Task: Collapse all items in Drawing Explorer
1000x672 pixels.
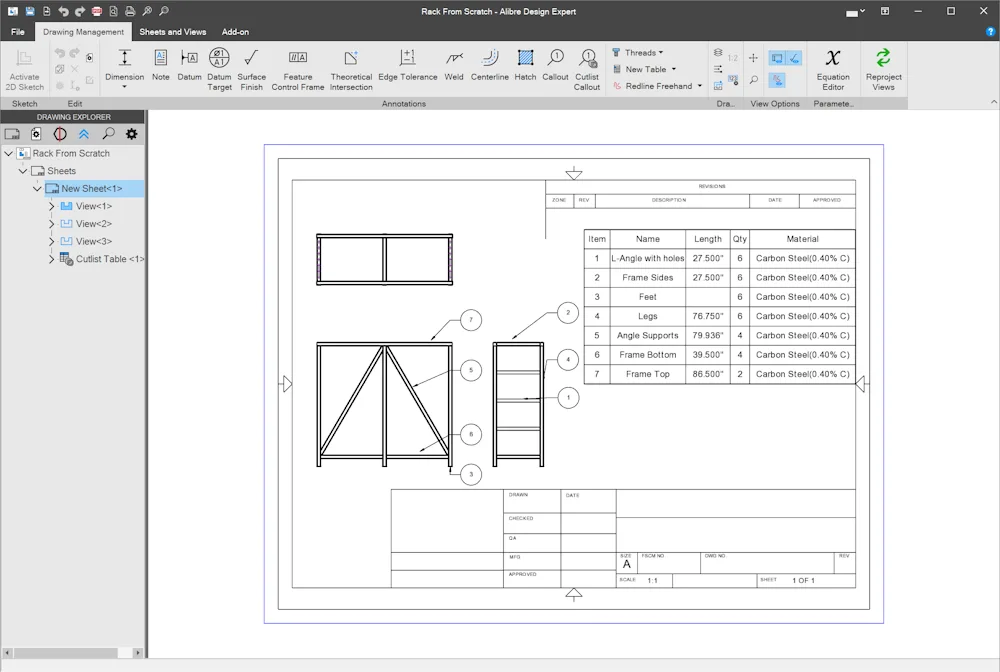Action: (x=84, y=134)
